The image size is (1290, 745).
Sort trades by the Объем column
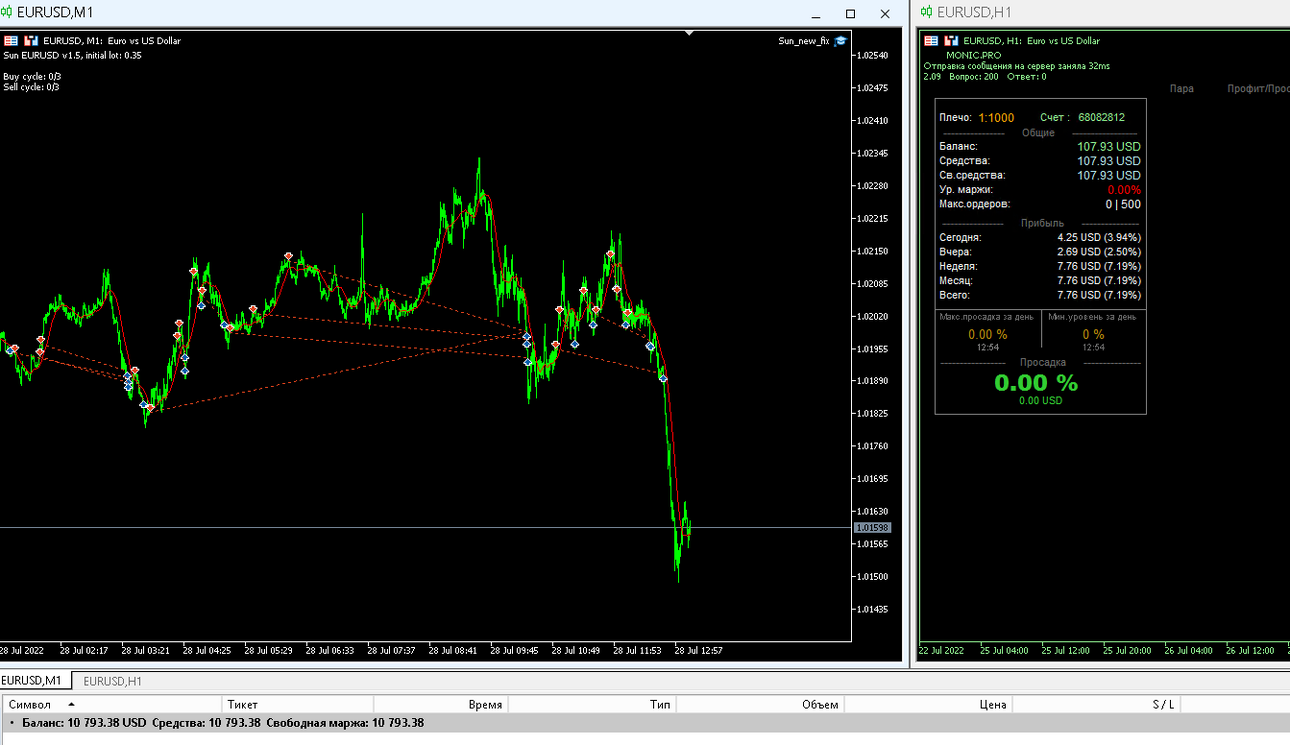pyautogui.click(x=761, y=704)
